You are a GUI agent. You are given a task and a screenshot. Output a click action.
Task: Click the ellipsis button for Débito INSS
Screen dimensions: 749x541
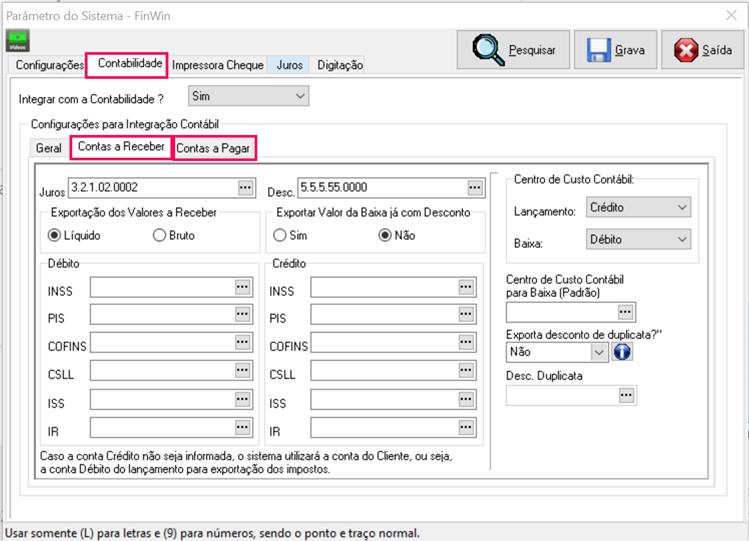(242, 287)
